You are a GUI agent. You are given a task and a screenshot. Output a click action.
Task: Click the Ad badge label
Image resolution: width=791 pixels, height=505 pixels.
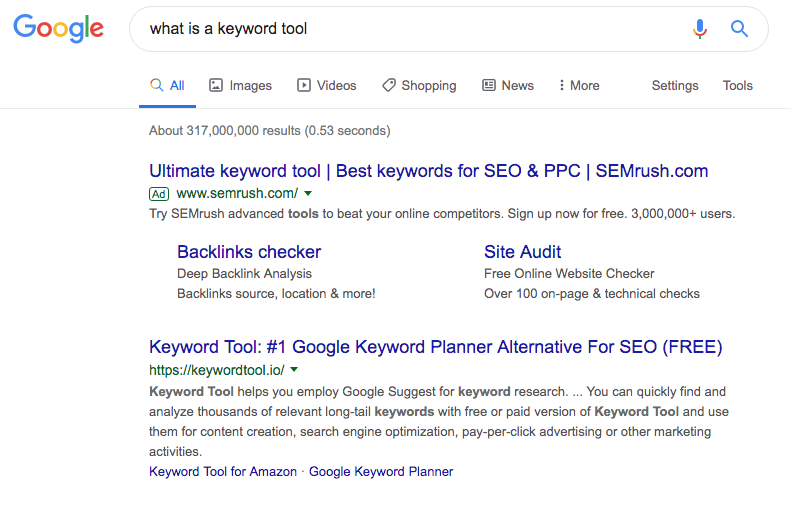159,194
